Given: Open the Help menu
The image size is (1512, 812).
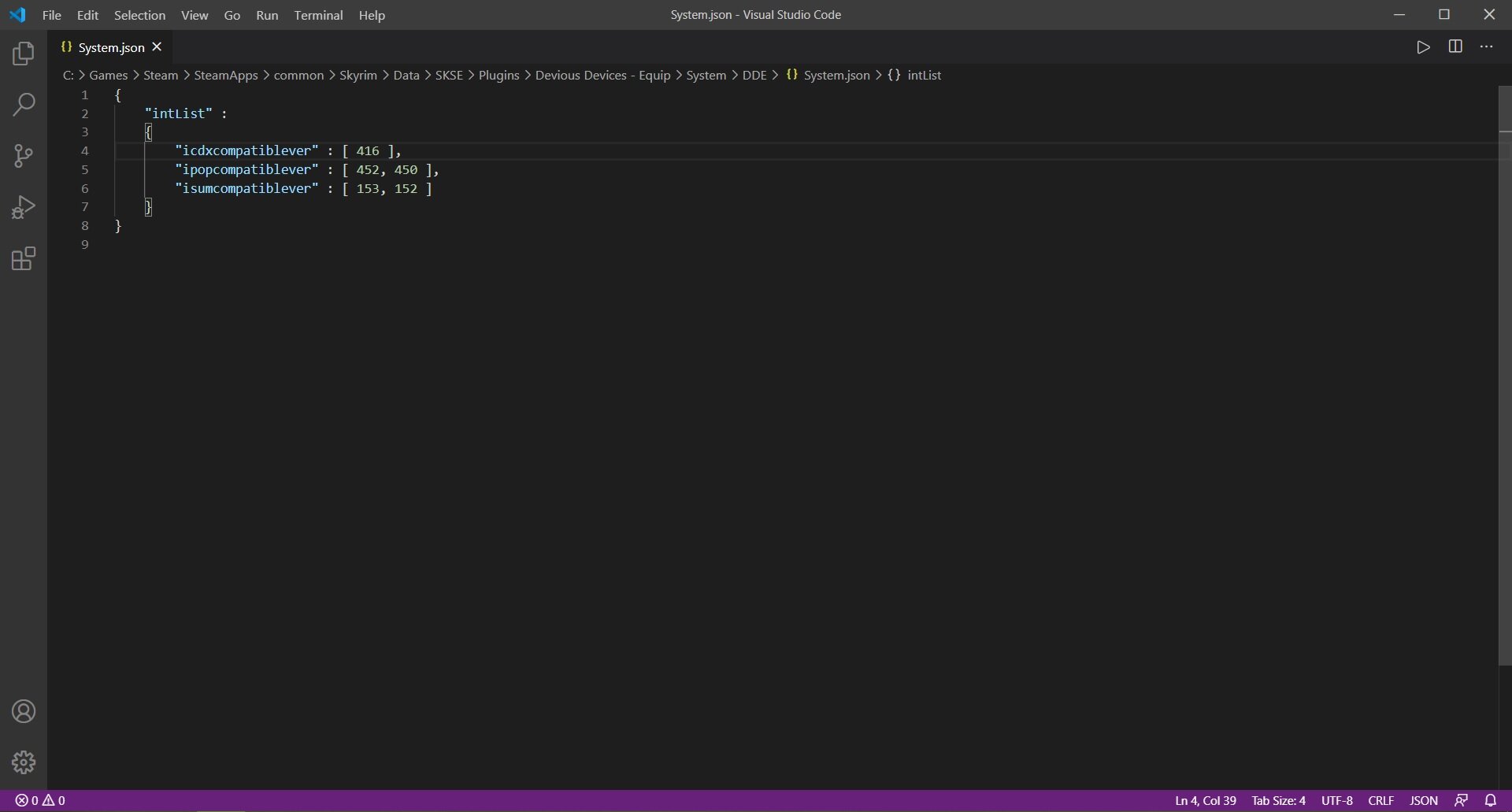Looking at the screenshot, I should click(372, 15).
